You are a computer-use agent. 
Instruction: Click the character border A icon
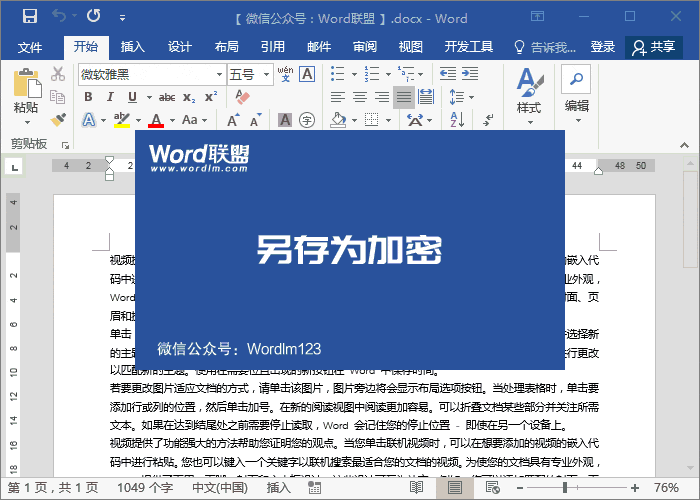[x=308, y=74]
